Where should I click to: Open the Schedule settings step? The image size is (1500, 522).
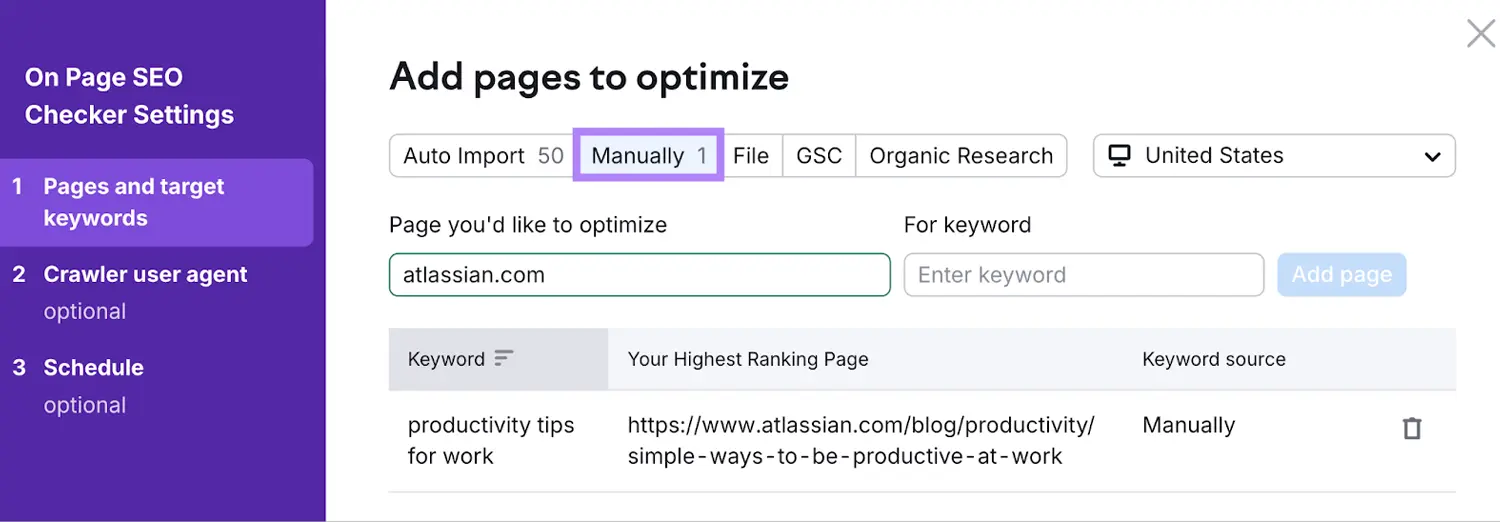tap(93, 368)
